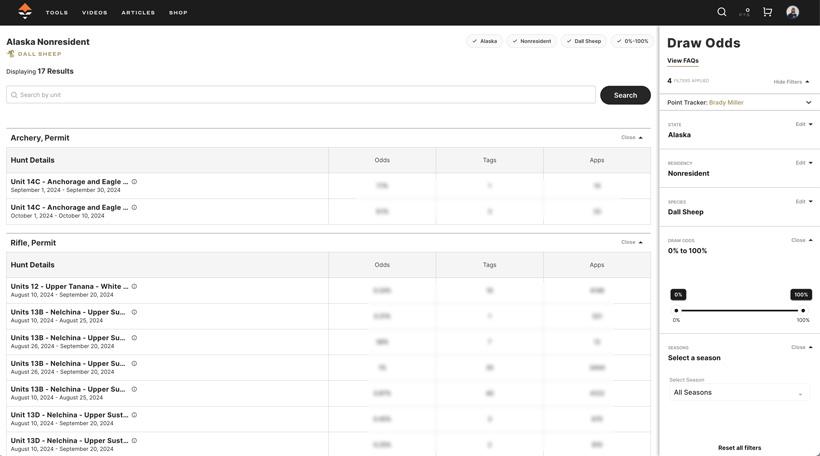Info icon for Units 12 Upper Tanana hunt
This screenshot has height=456, width=820.
tap(134, 287)
